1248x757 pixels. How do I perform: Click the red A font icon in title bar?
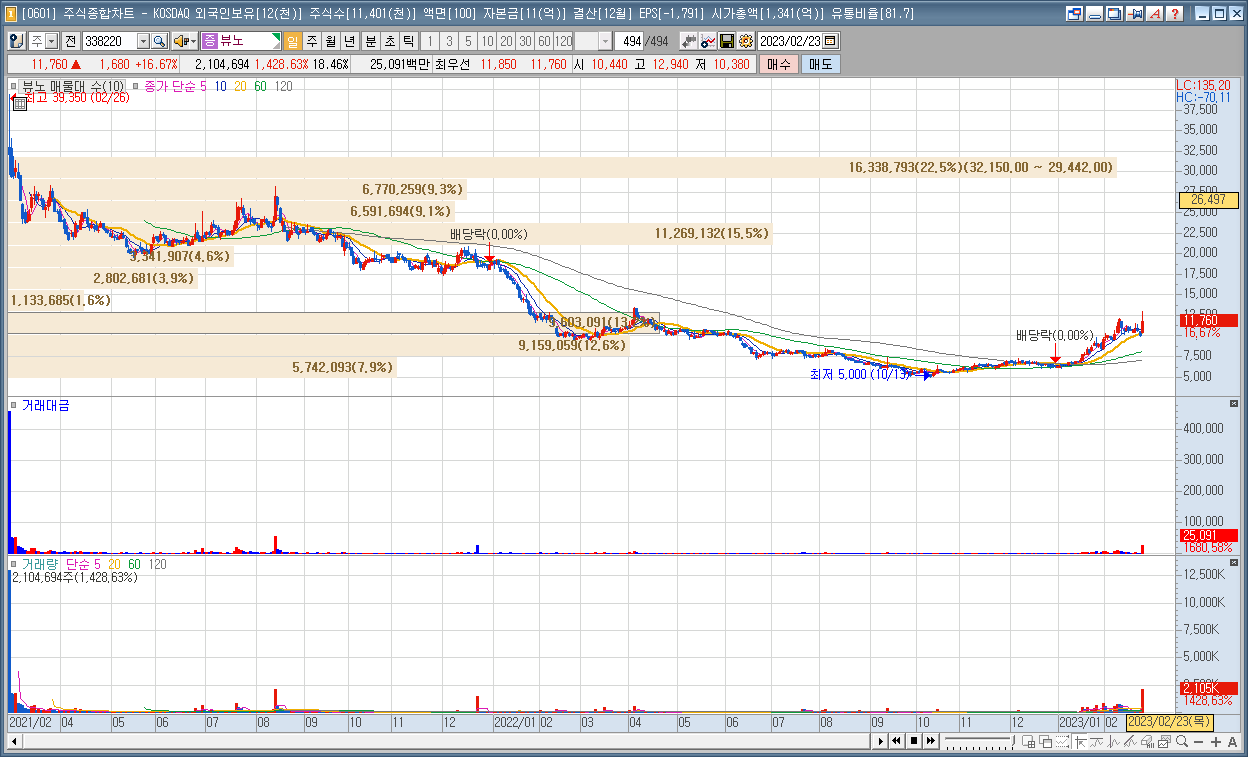pos(1155,14)
